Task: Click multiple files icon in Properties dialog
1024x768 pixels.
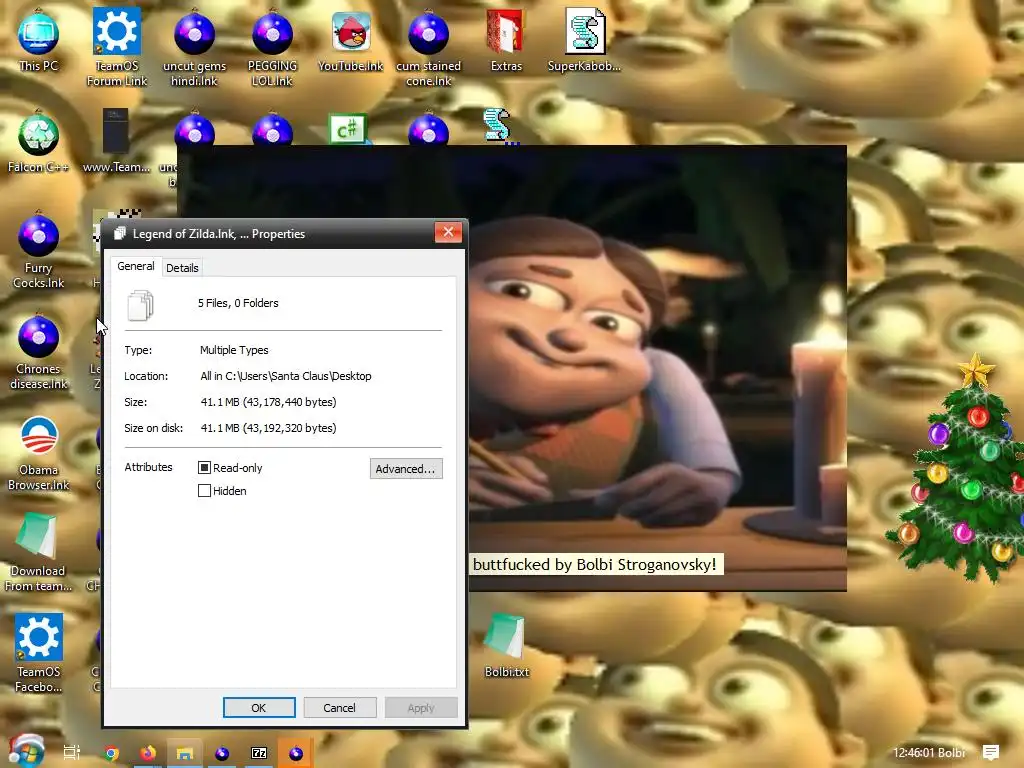Action: [x=140, y=305]
